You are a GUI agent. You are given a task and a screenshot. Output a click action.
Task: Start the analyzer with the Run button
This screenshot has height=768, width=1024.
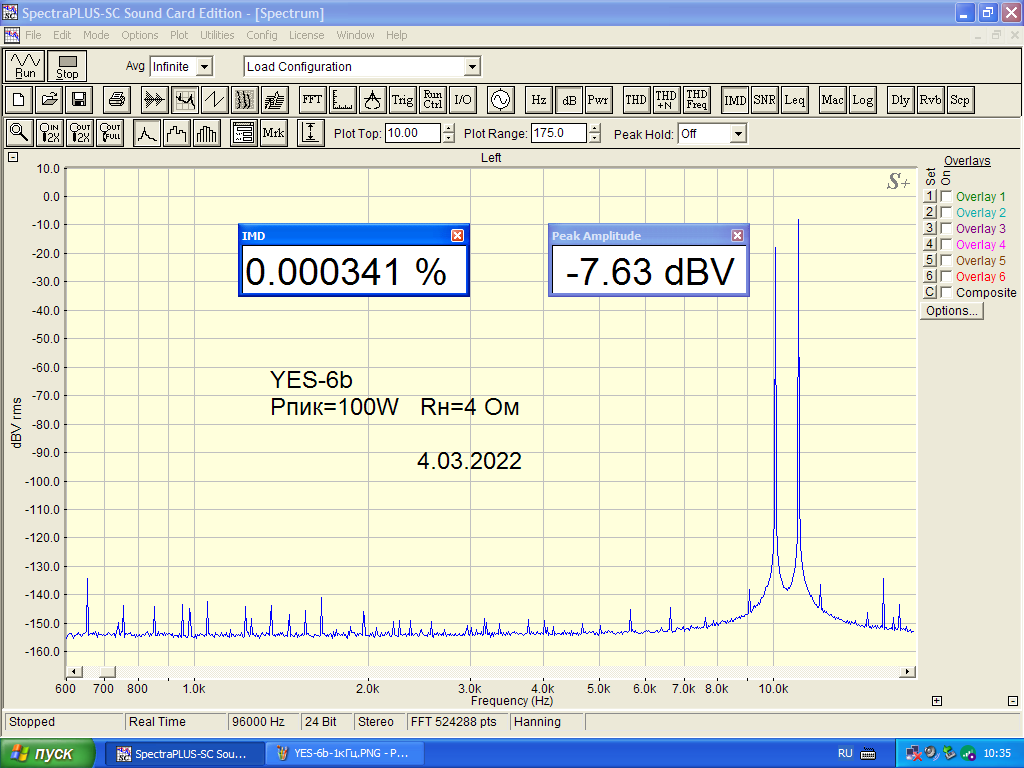(x=25, y=66)
